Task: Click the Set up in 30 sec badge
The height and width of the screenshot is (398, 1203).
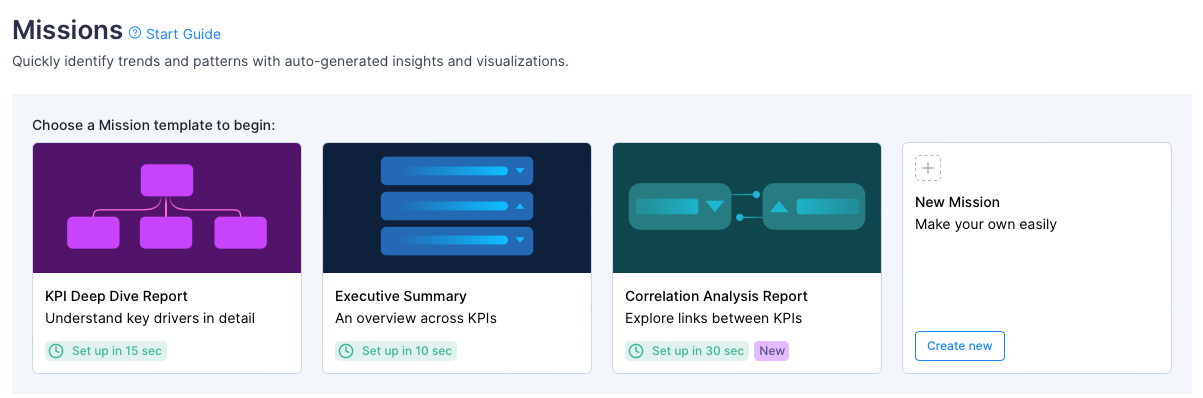Action: pos(687,351)
